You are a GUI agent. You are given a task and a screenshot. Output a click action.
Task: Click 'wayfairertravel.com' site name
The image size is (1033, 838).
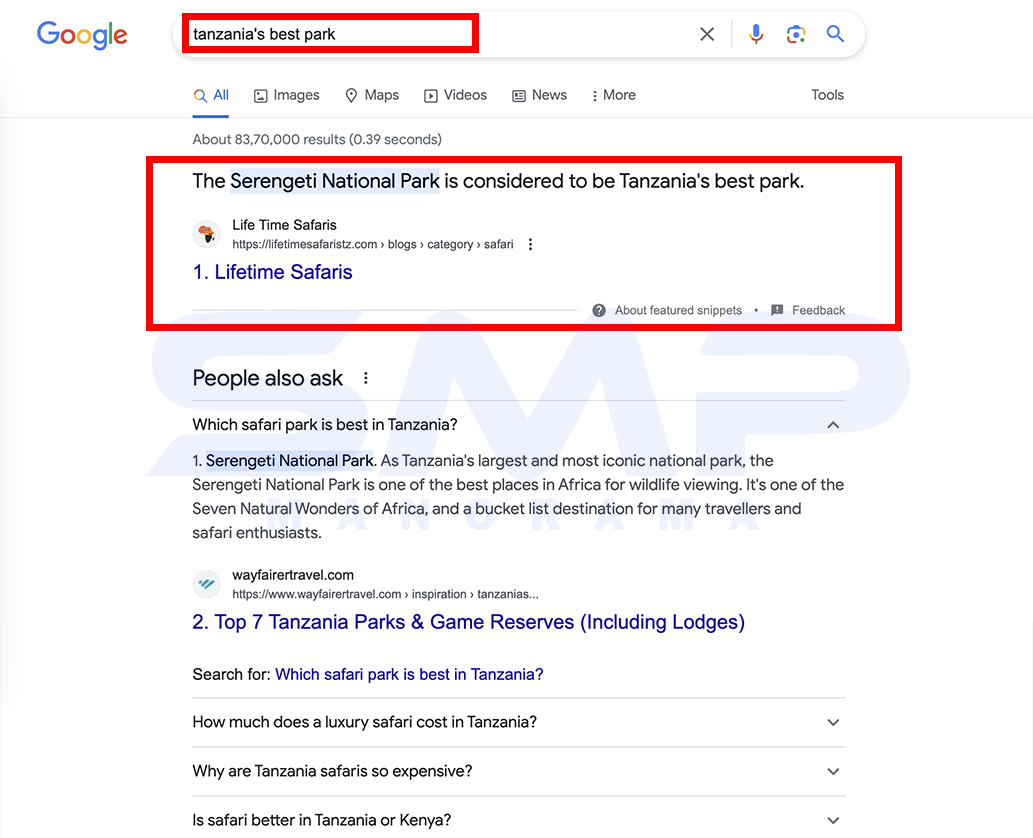point(293,575)
